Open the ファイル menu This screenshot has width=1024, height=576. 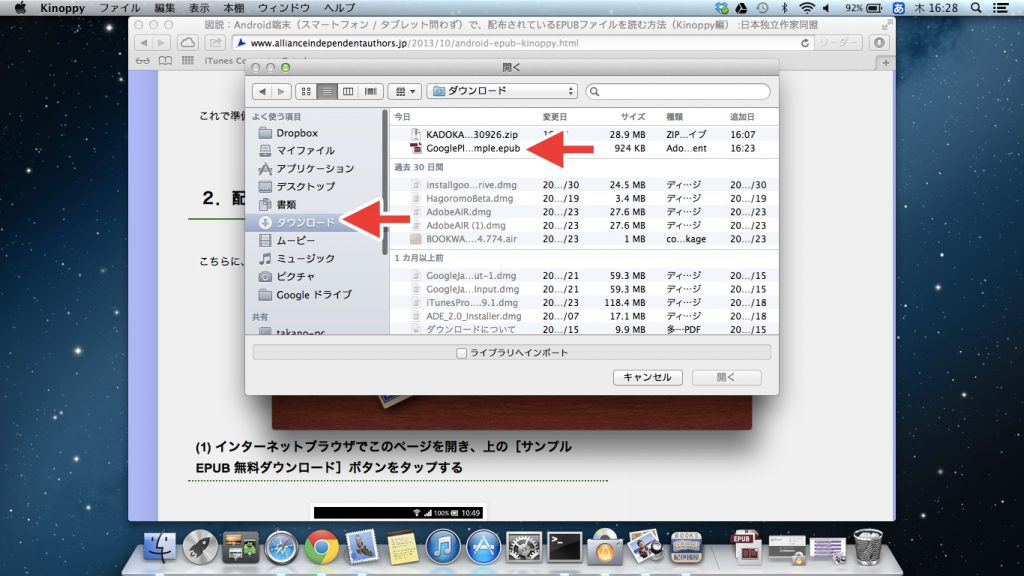pos(120,8)
